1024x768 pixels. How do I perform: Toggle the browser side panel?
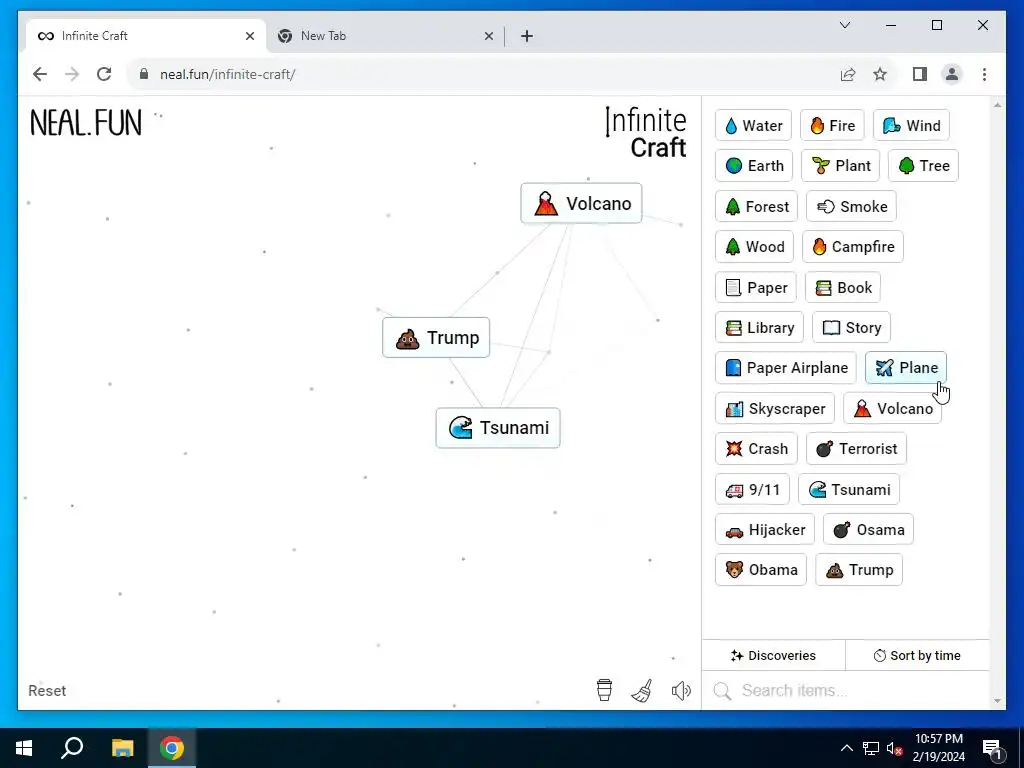click(x=920, y=74)
